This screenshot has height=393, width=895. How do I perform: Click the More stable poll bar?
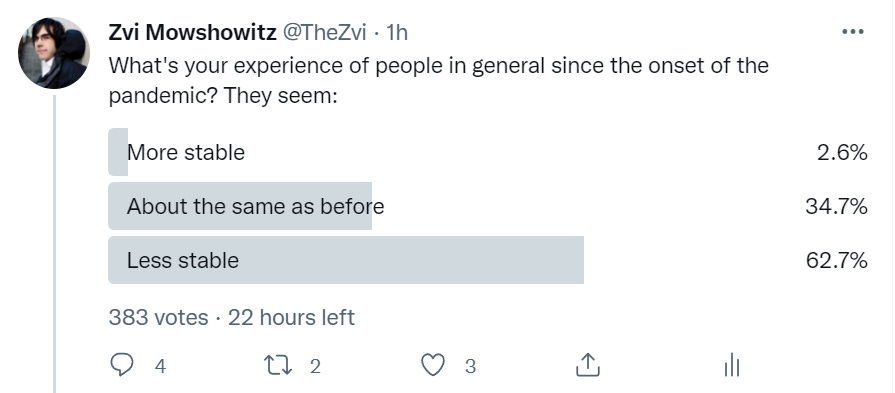tap(488, 152)
